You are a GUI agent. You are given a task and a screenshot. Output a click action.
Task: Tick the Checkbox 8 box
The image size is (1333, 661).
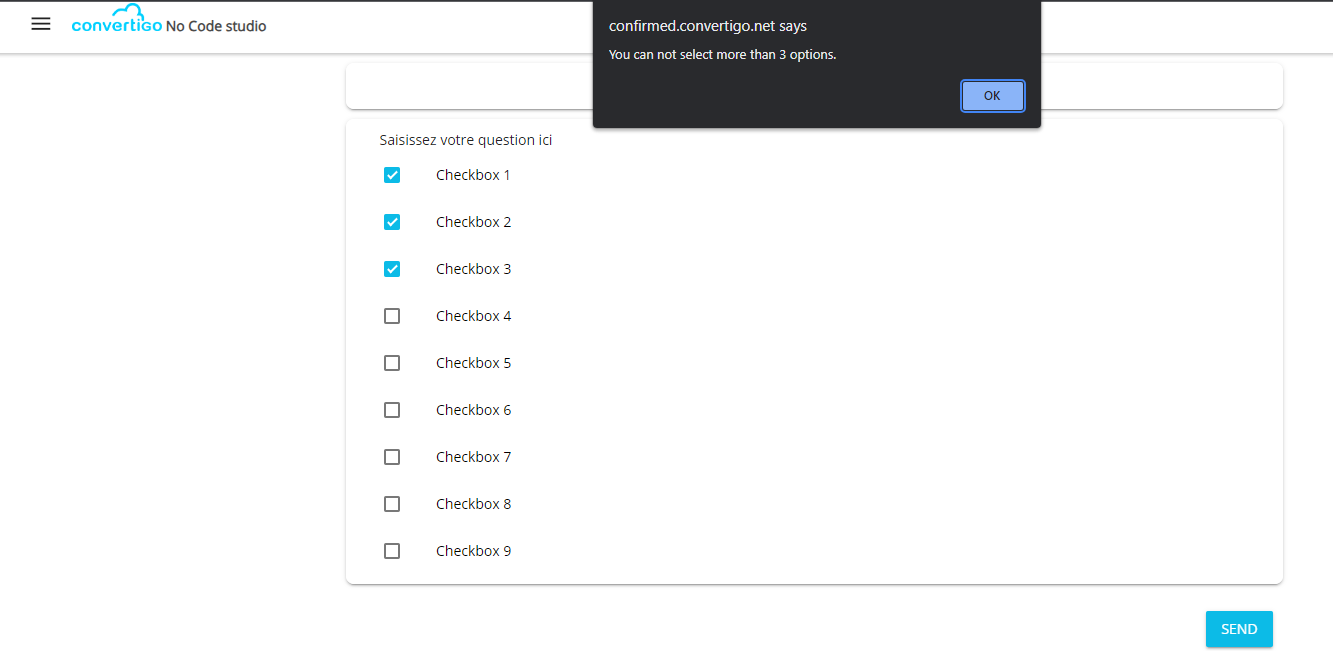[x=392, y=504]
